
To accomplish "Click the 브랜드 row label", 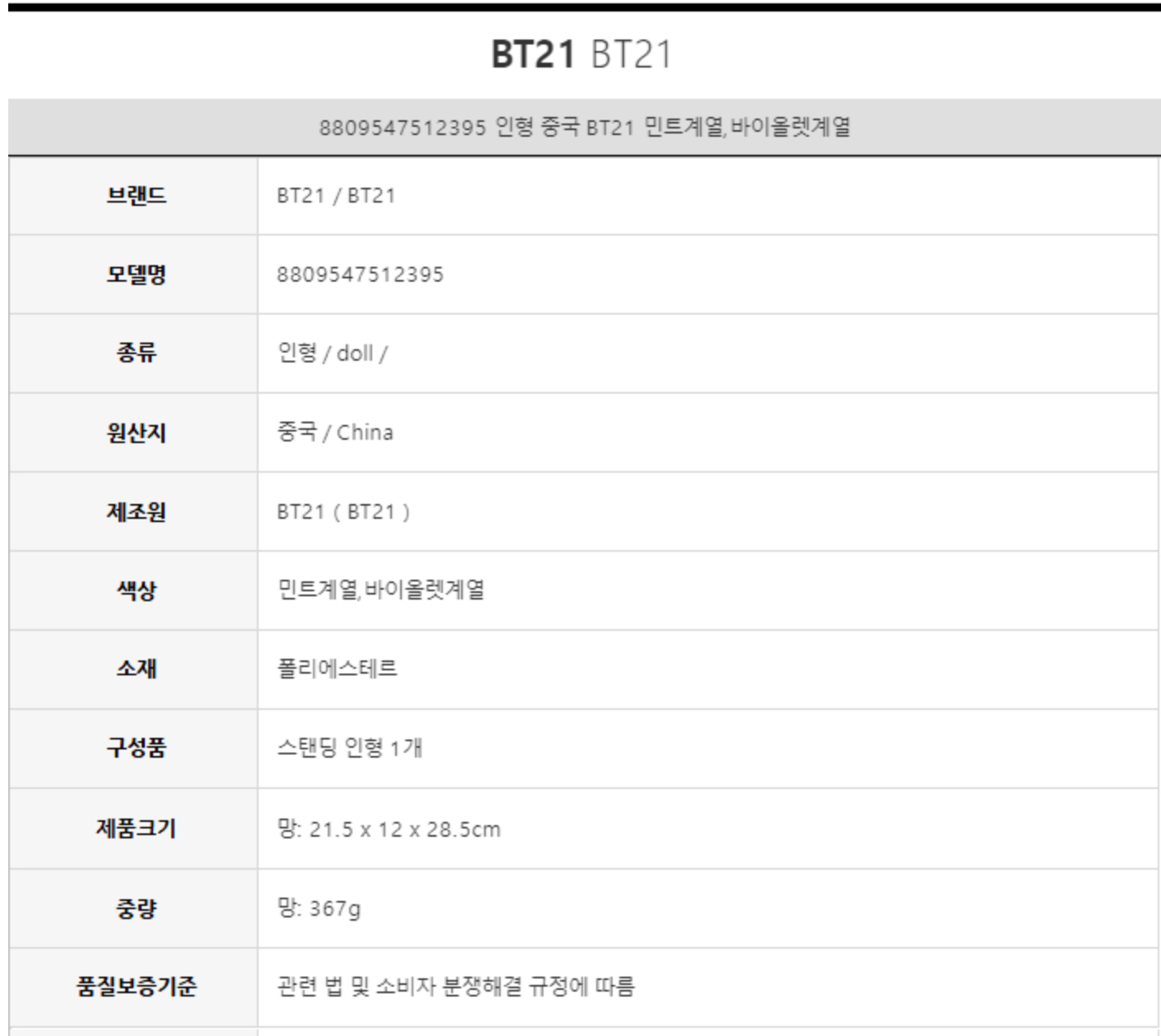I will [x=136, y=196].
